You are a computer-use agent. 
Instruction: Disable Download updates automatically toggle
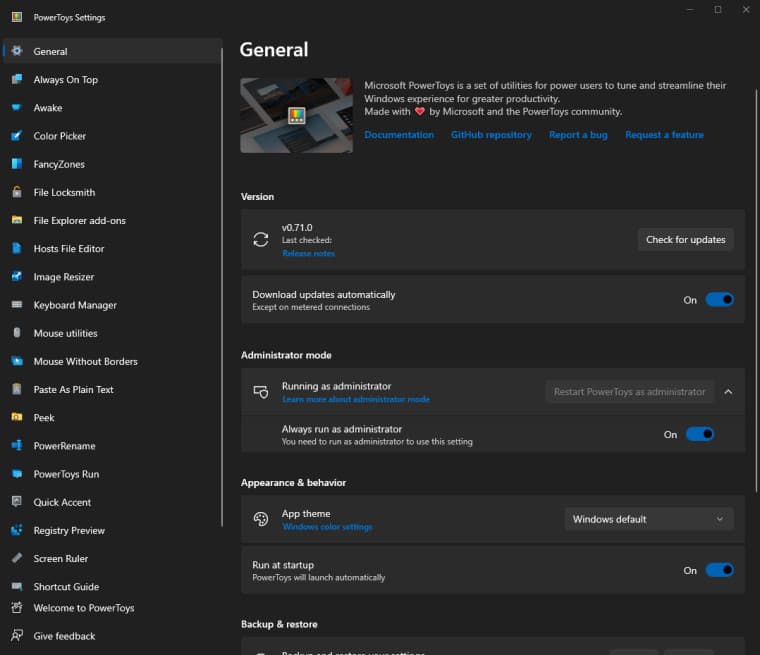coord(719,300)
